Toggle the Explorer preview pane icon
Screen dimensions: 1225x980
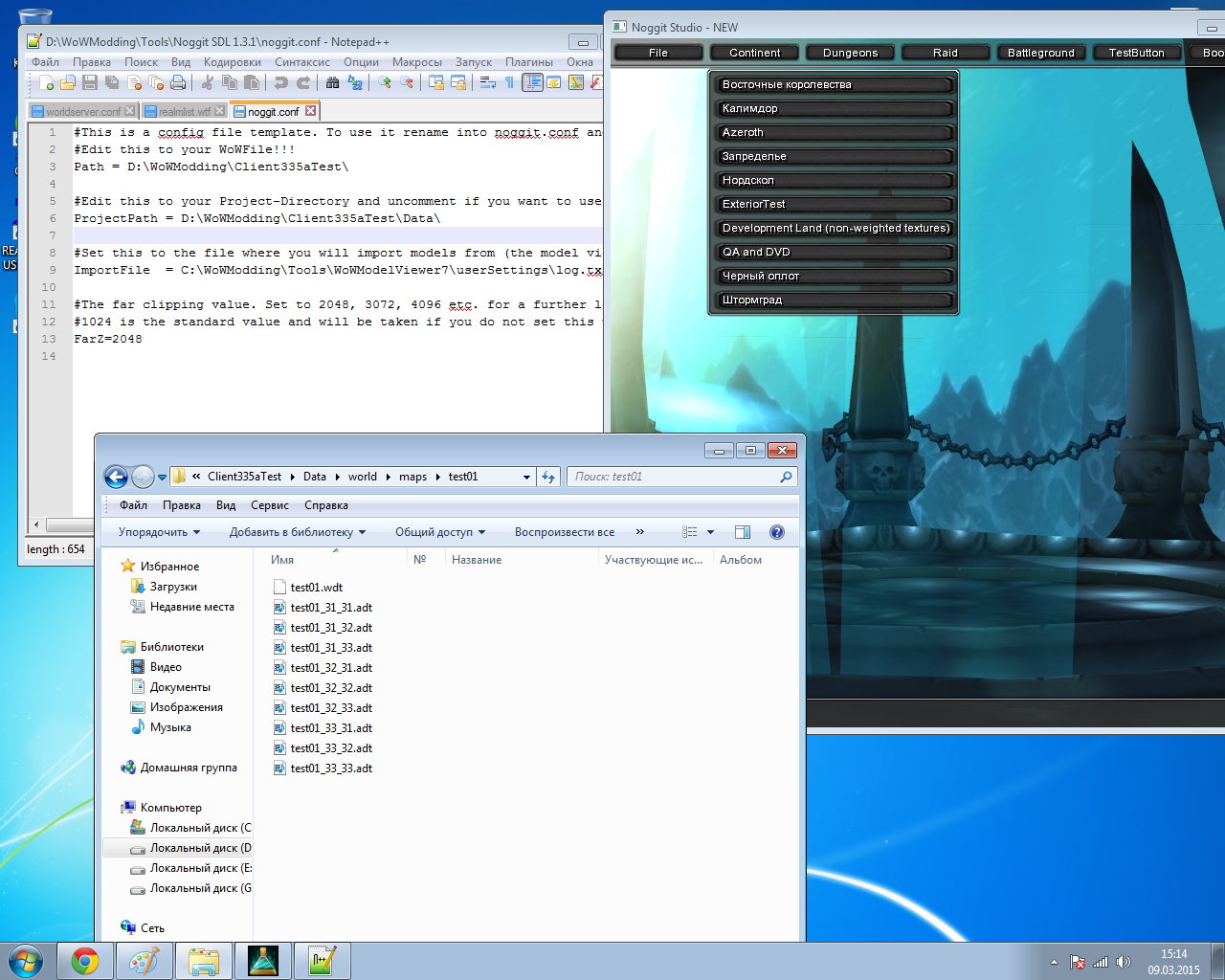(743, 532)
